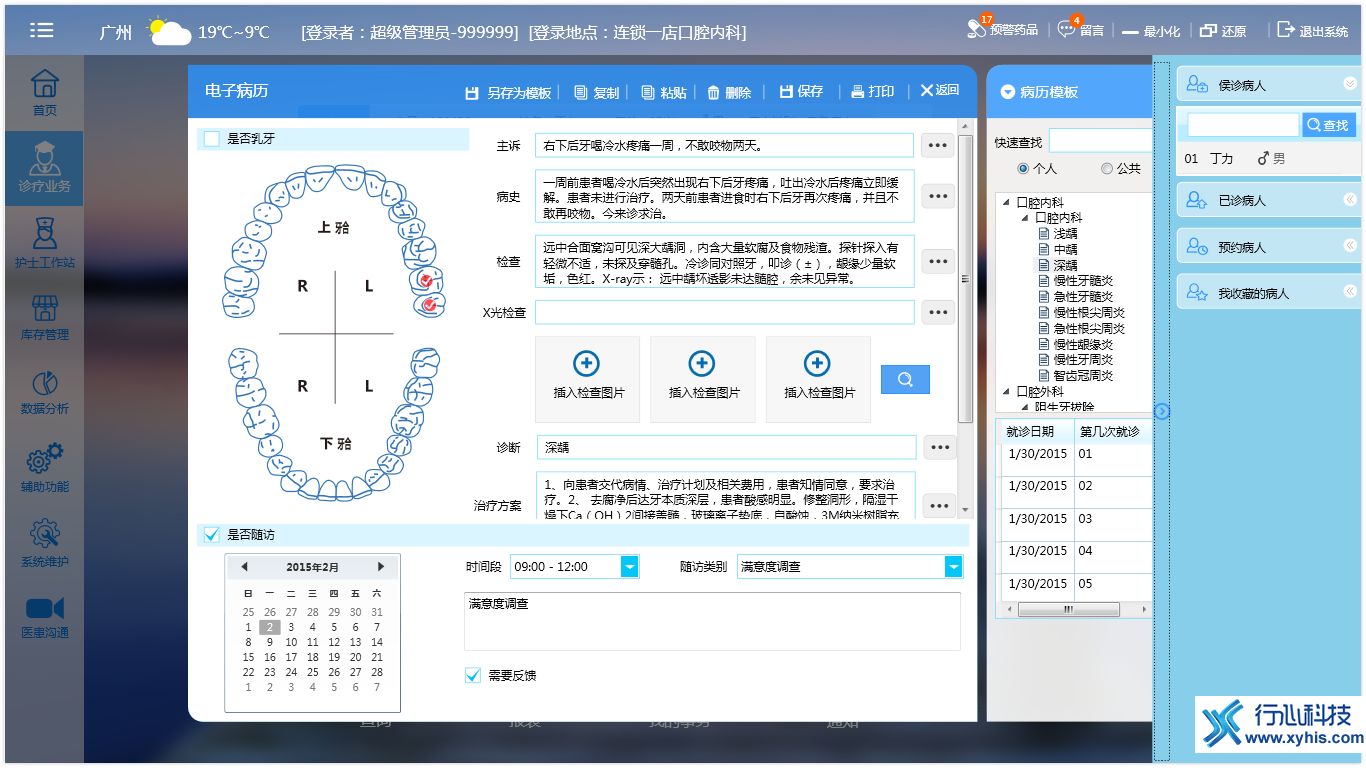Uncheck the 需要反馈 feedback checkbox
The height and width of the screenshot is (768, 1366).
pyautogui.click(x=472, y=675)
